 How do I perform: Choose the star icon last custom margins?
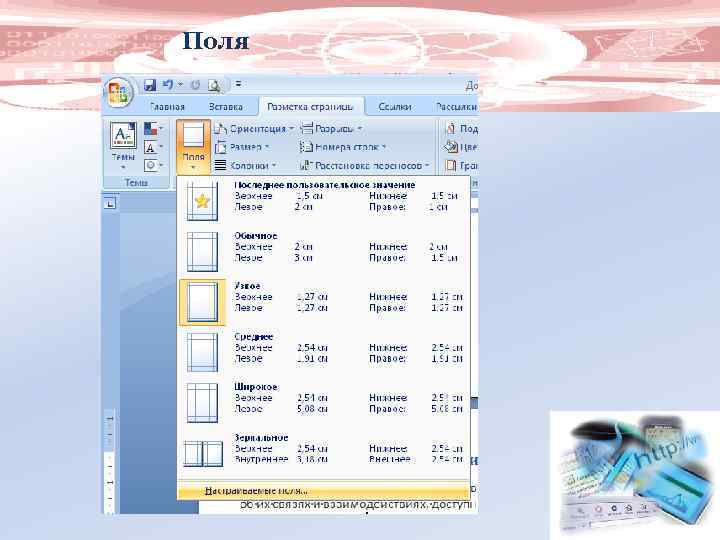click(x=202, y=201)
